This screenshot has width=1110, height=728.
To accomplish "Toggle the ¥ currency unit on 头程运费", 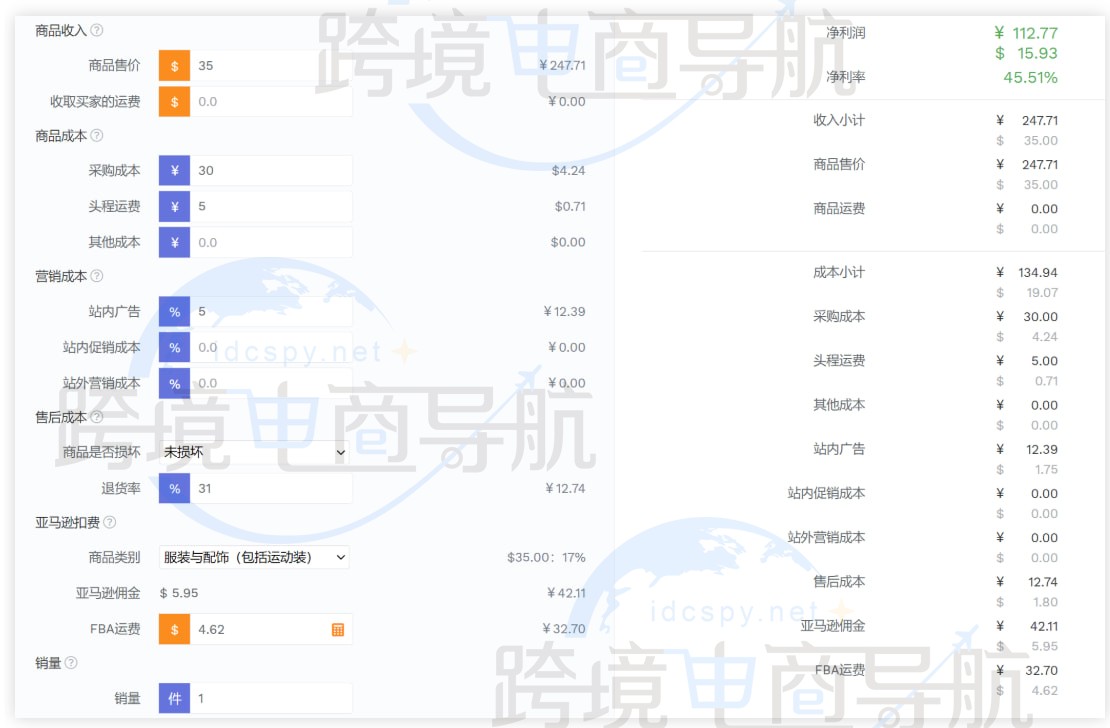I will coord(174,206).
